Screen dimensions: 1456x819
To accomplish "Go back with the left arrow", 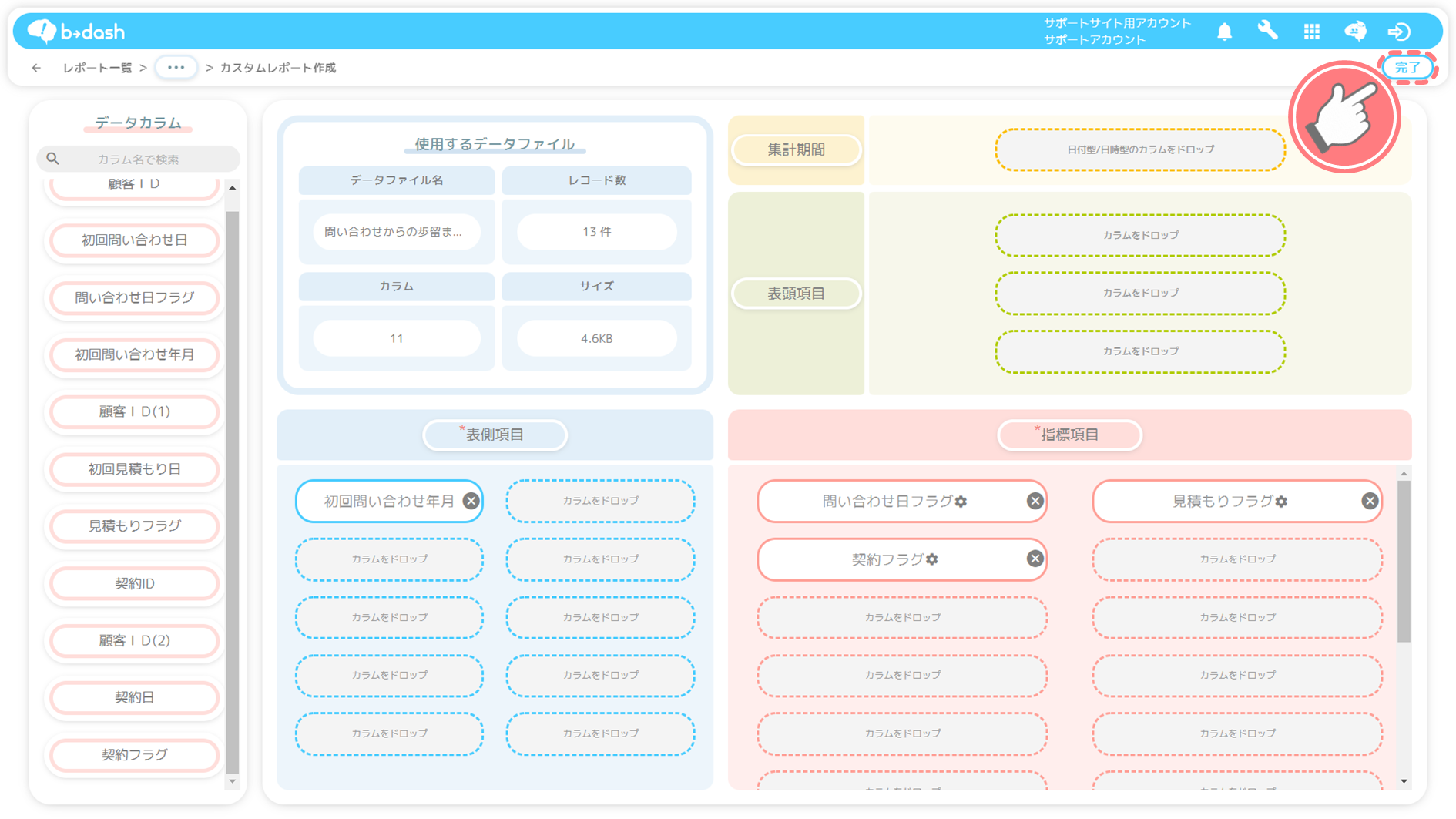I will point(36,68).
